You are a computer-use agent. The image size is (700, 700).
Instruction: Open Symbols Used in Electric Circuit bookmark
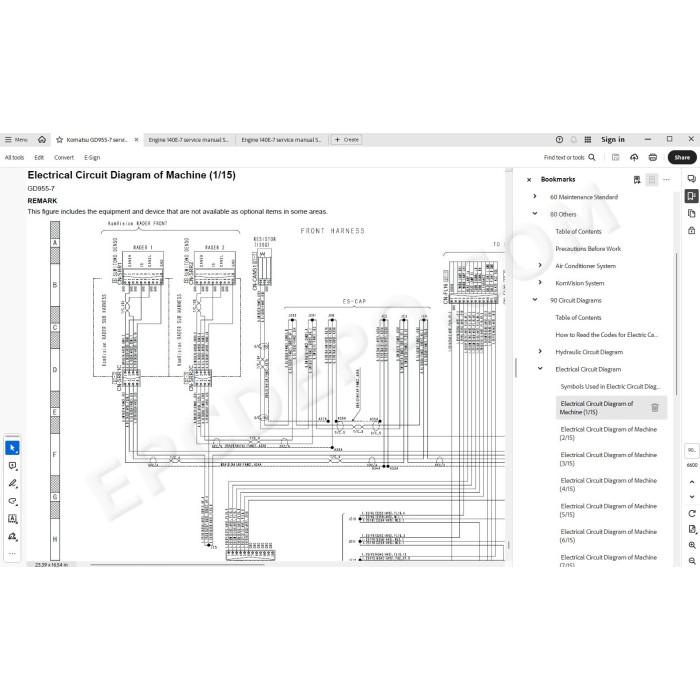click(610, 387)
